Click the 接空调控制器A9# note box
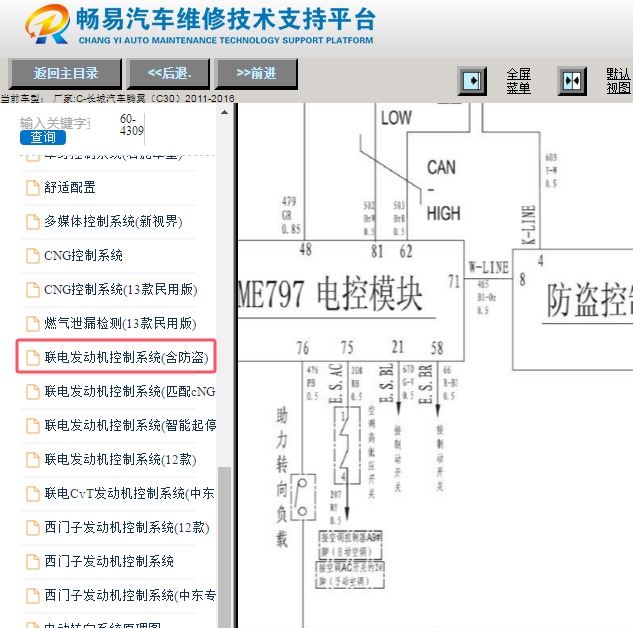The height and width of the screenshot is (628, 633). tap(350, 544)
